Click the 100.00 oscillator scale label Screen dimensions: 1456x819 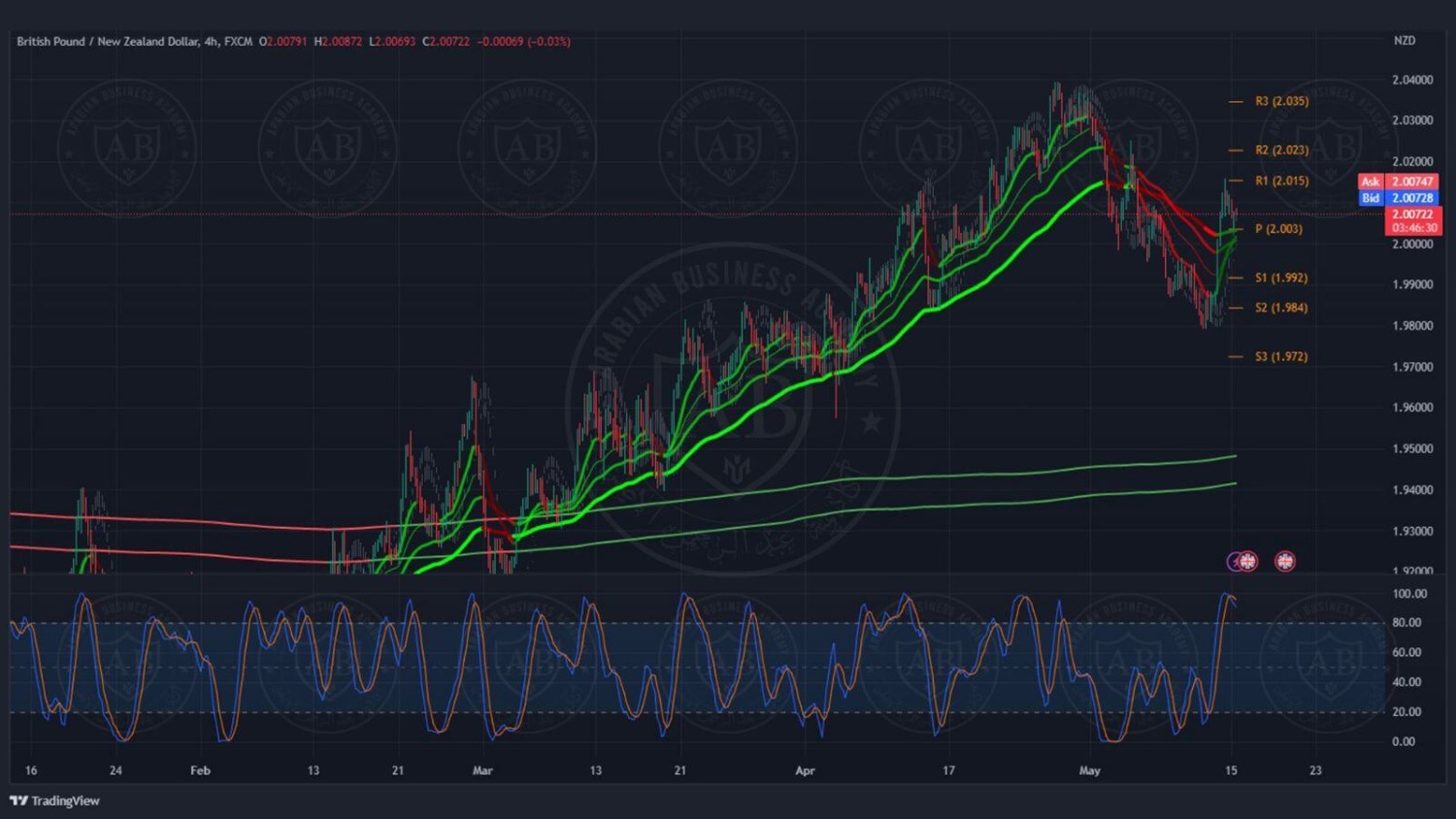[1409, 594]
